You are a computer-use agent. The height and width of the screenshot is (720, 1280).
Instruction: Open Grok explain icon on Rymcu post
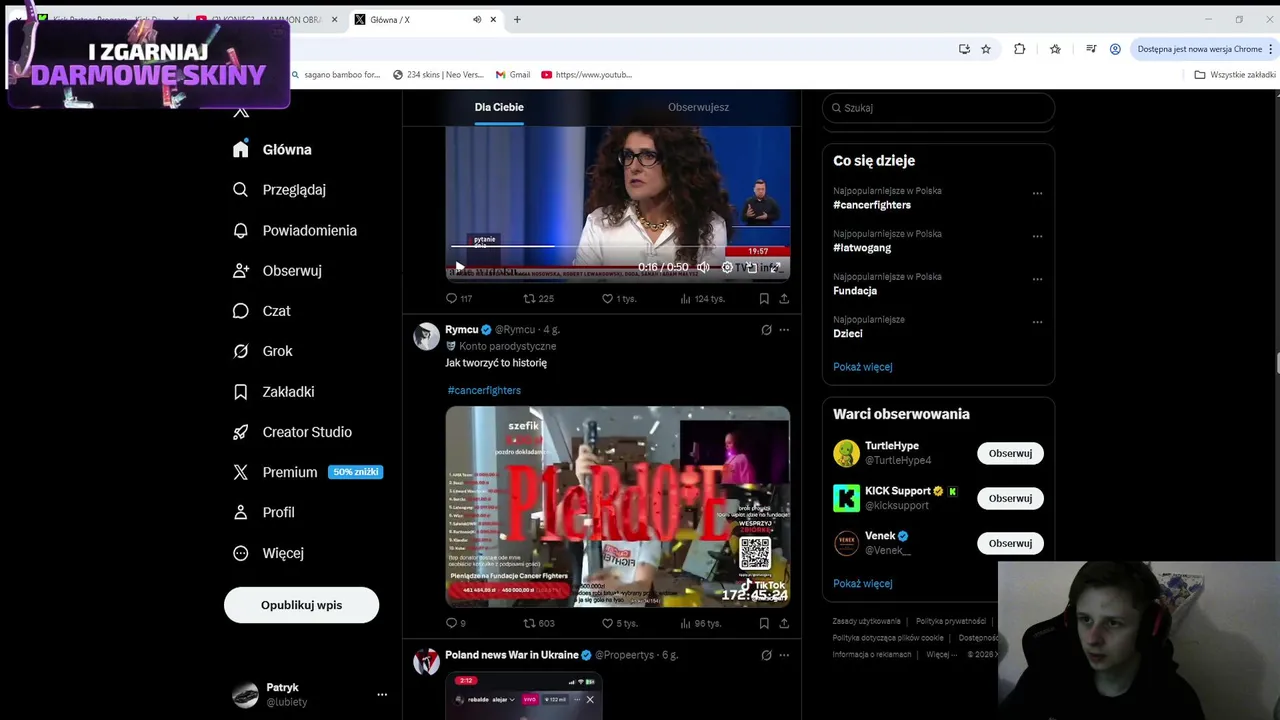click(x=766, y=330)
